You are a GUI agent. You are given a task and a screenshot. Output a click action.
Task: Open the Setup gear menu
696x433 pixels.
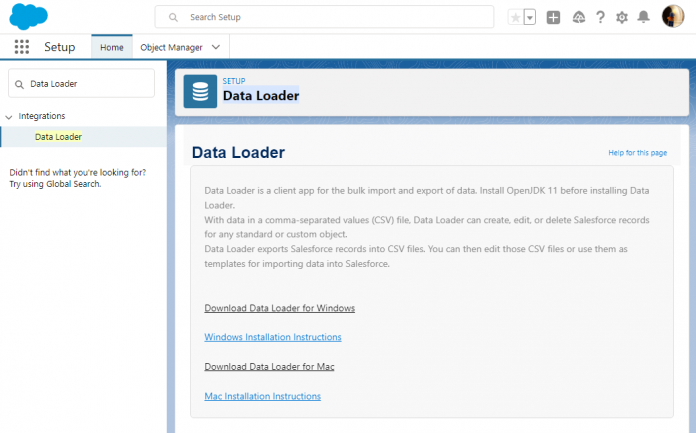coord(622,17)
